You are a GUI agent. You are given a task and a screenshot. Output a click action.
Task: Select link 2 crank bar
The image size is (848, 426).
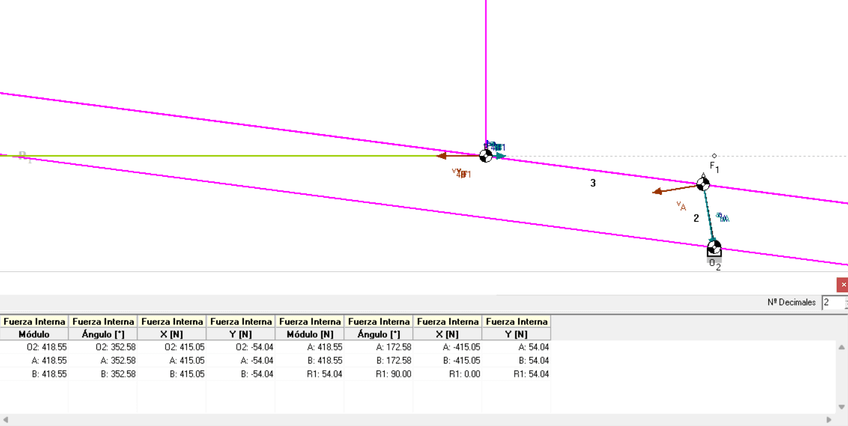point(708,215)
